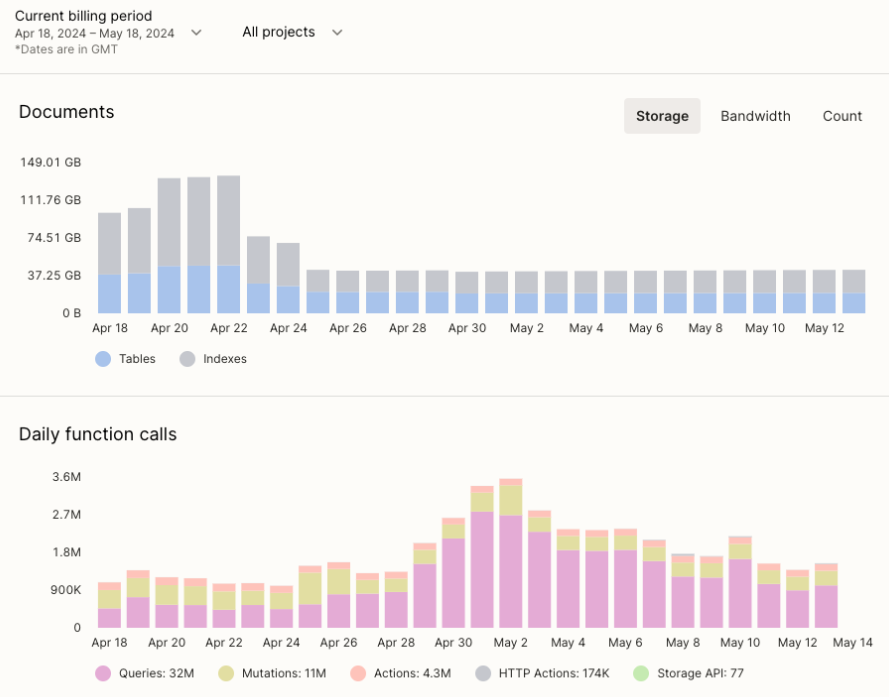Click the '74.51 GB' axis label
The height and width of the screenshot is (697, 889).
pyautogui.click(x=54, y=238)
